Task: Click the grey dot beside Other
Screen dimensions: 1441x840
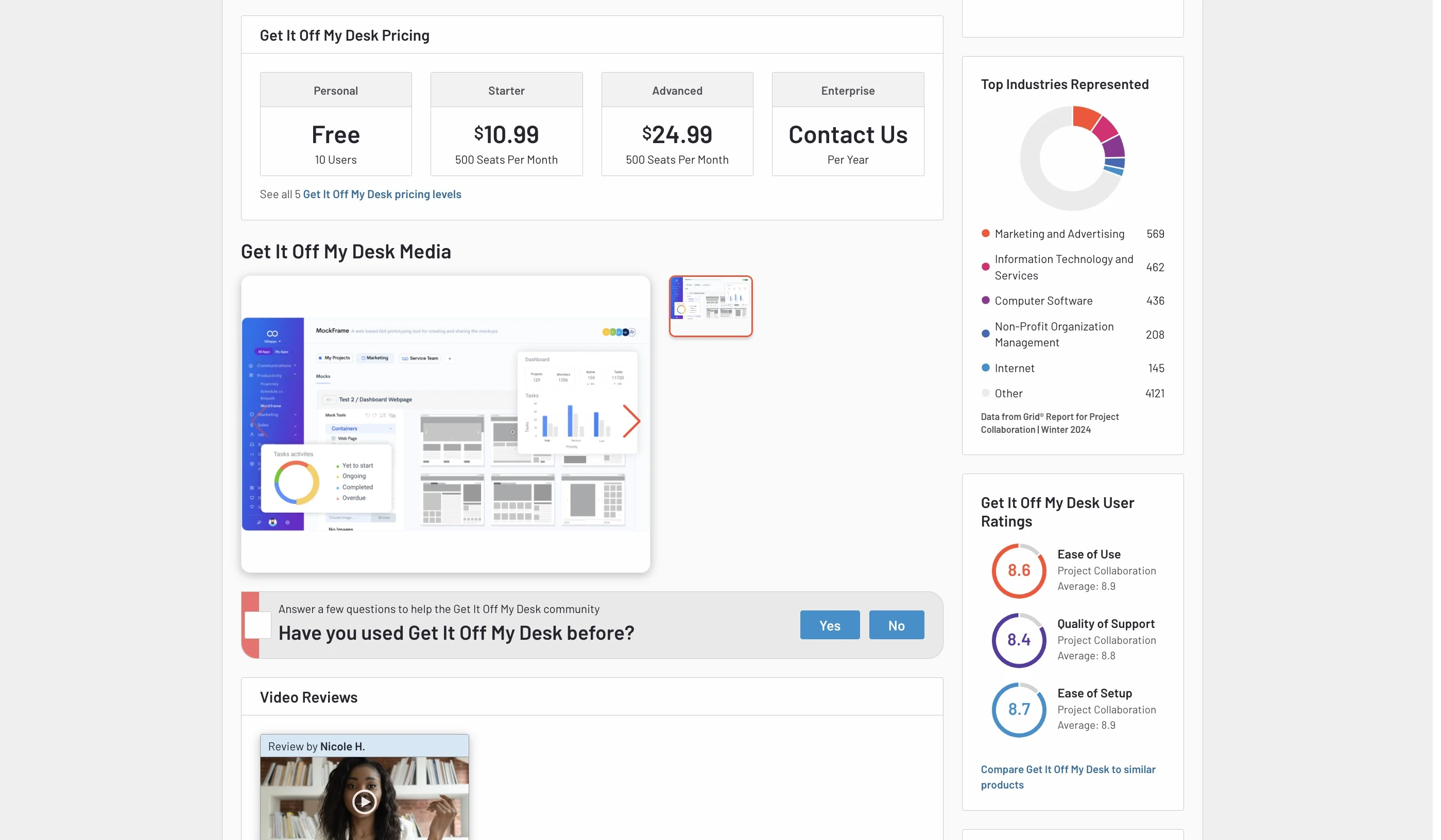Action: click(x=985, y=393)
